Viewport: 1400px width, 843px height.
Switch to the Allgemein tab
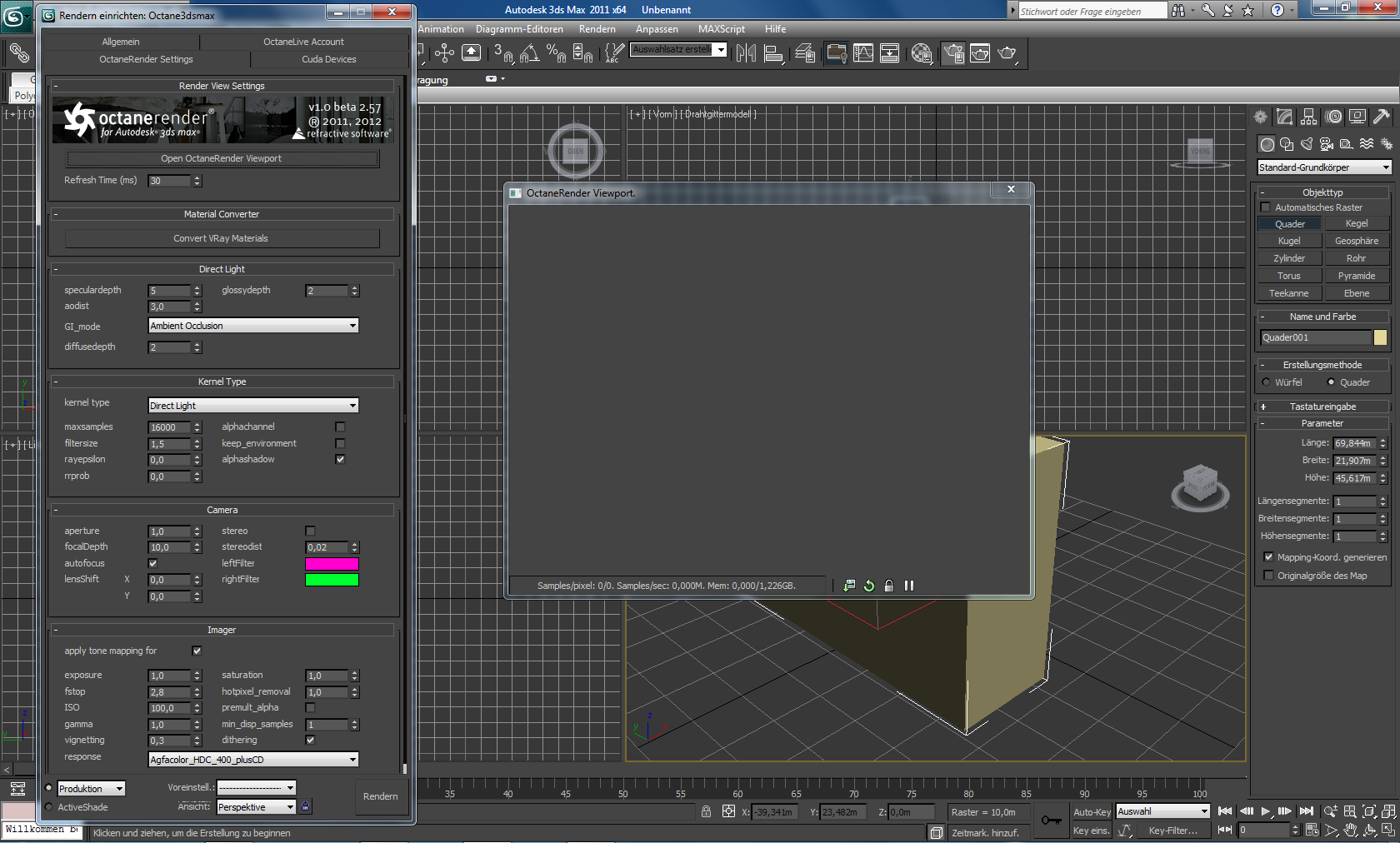[x=121, y=42]
